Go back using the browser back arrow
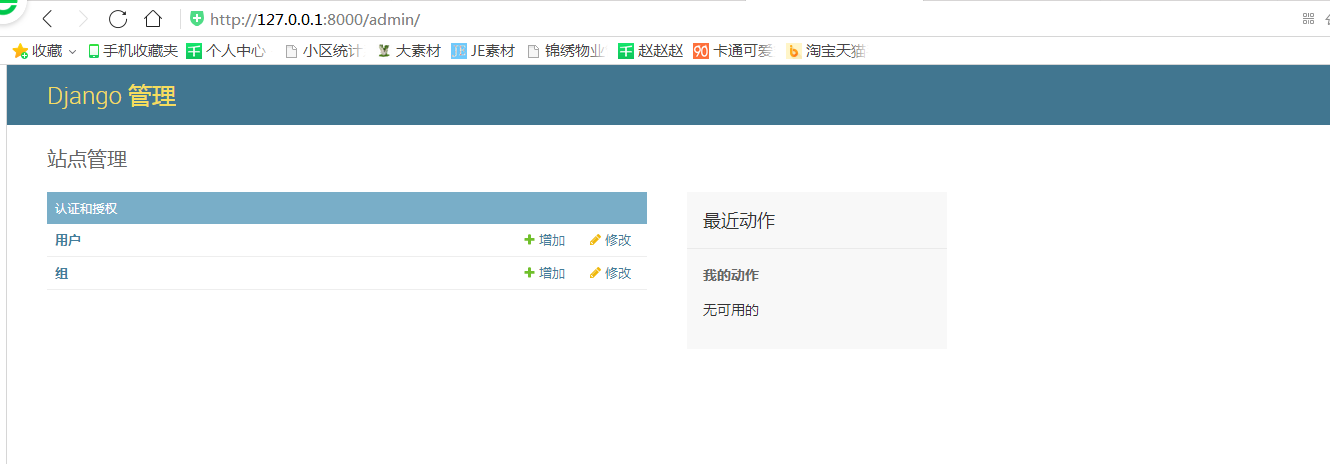This screenshot has height=464, width=1330. 47,19
